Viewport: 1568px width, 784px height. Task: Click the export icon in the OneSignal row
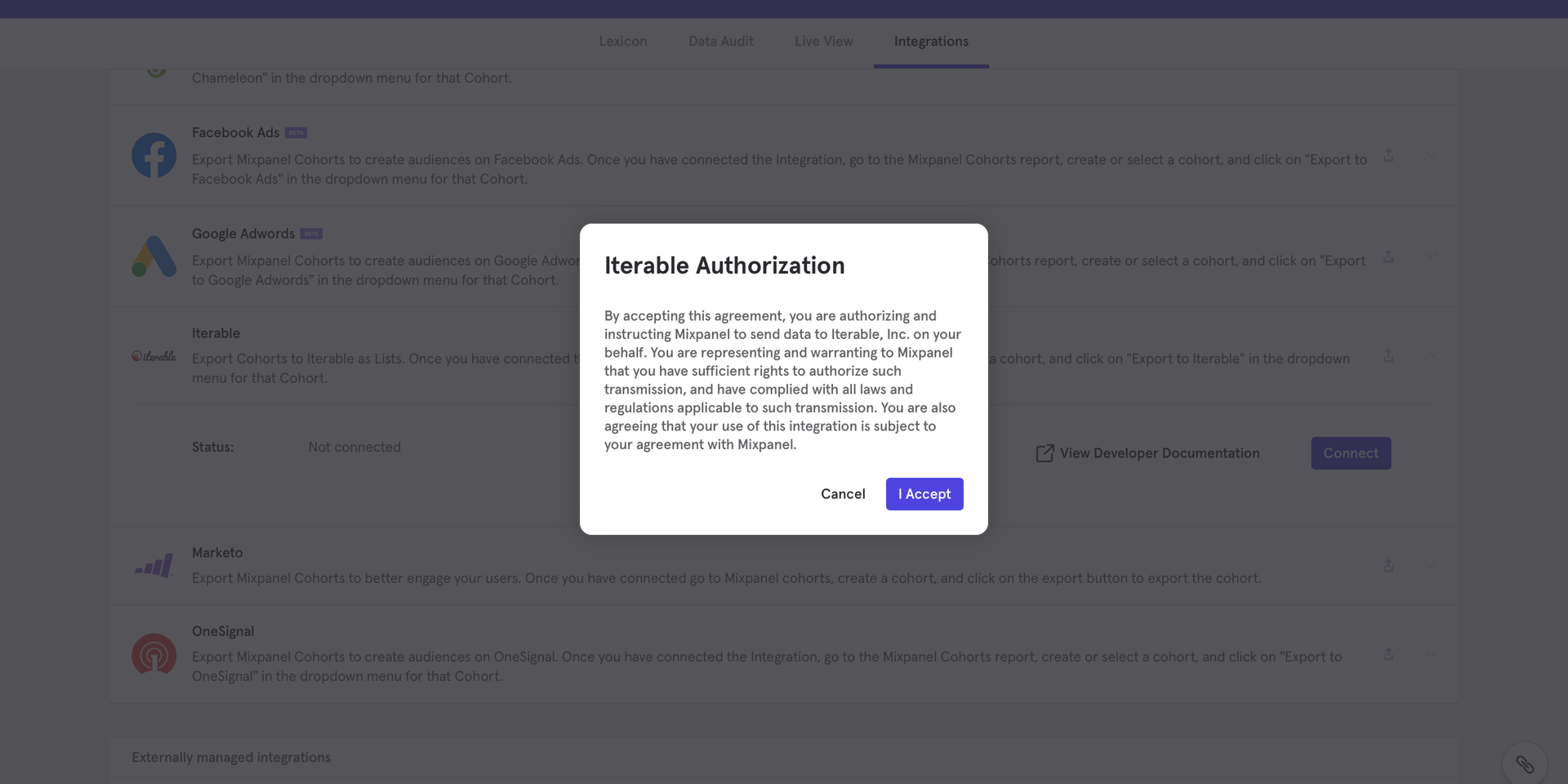[x=1388, y=654]
